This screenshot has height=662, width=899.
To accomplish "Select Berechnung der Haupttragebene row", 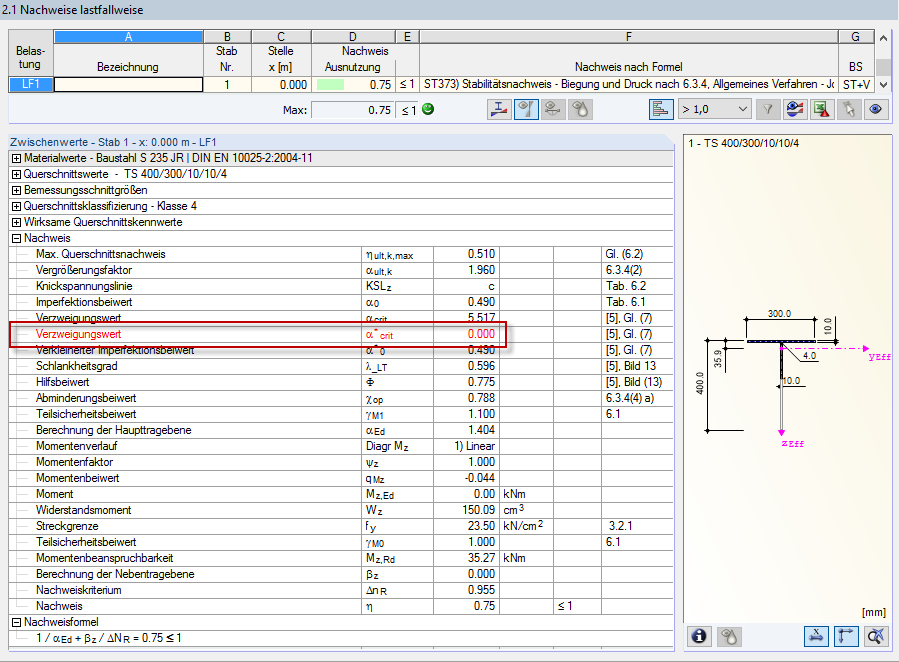I will click(341, 430).
